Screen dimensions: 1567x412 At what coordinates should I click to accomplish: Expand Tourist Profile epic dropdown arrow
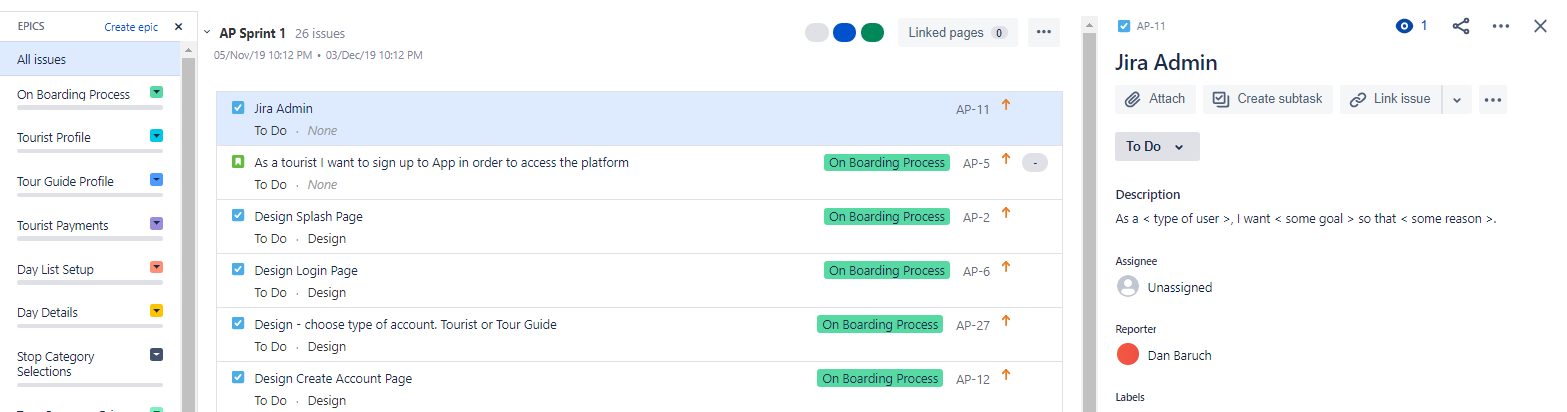(156, 135)
